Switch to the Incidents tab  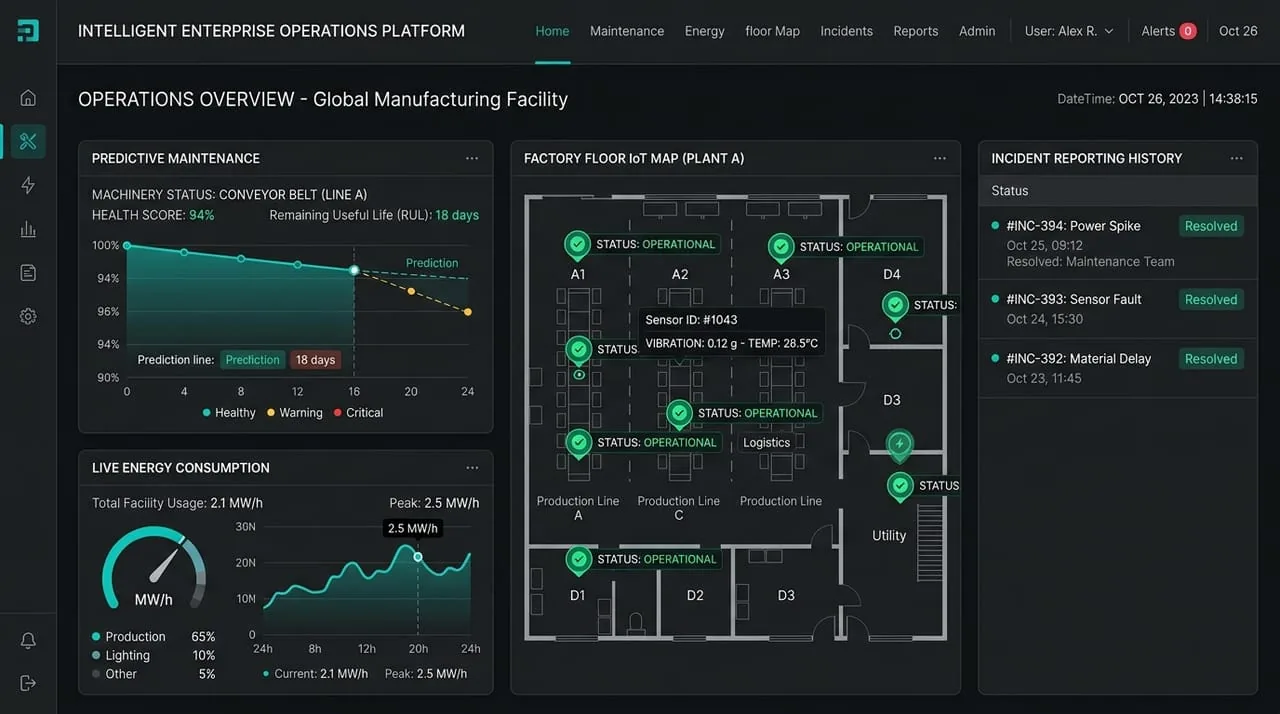click(846, 31)
